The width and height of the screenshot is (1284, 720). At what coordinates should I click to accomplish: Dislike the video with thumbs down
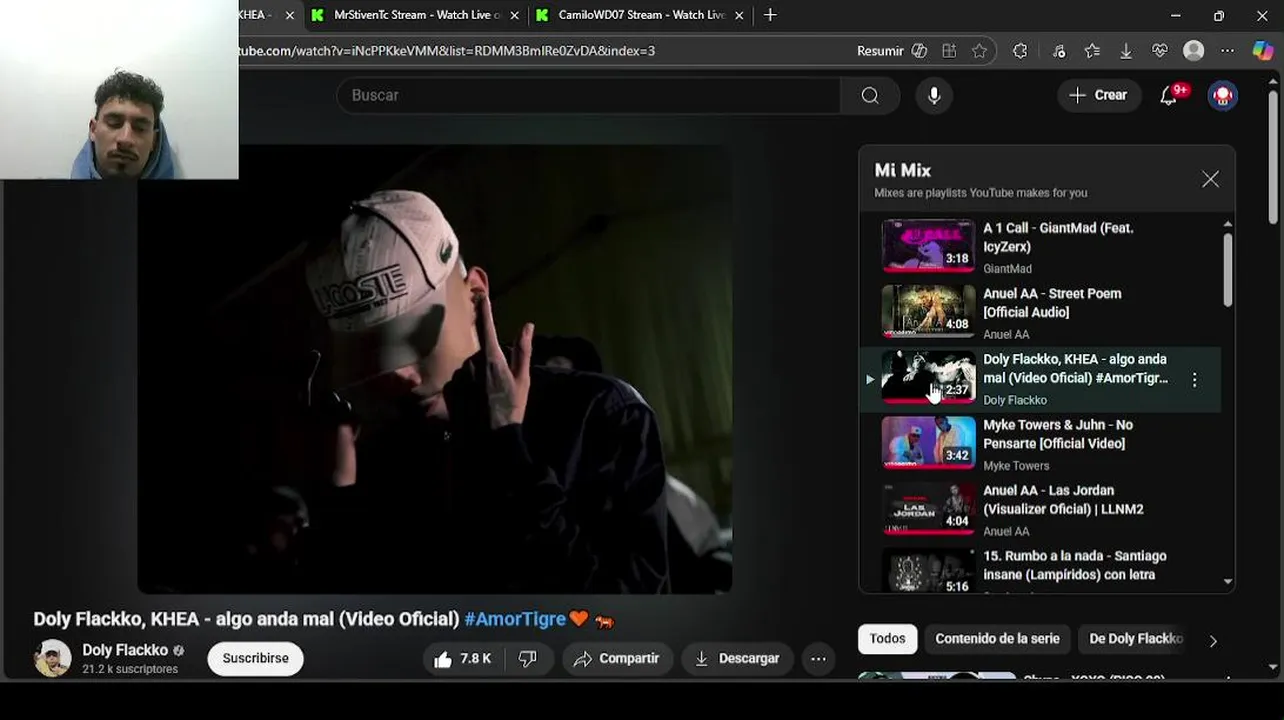527,658
